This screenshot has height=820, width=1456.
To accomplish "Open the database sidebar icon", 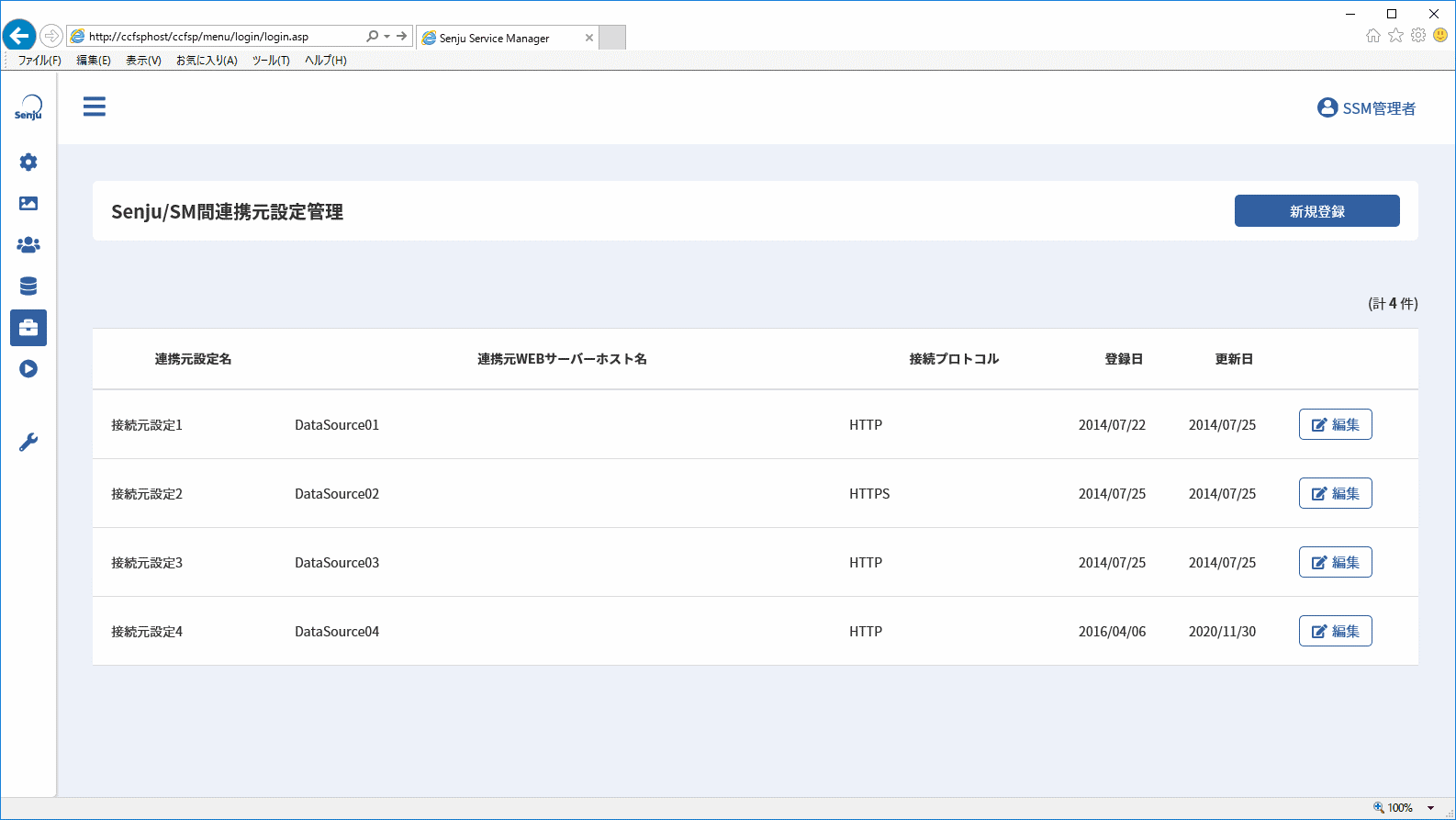I will 28,286.
